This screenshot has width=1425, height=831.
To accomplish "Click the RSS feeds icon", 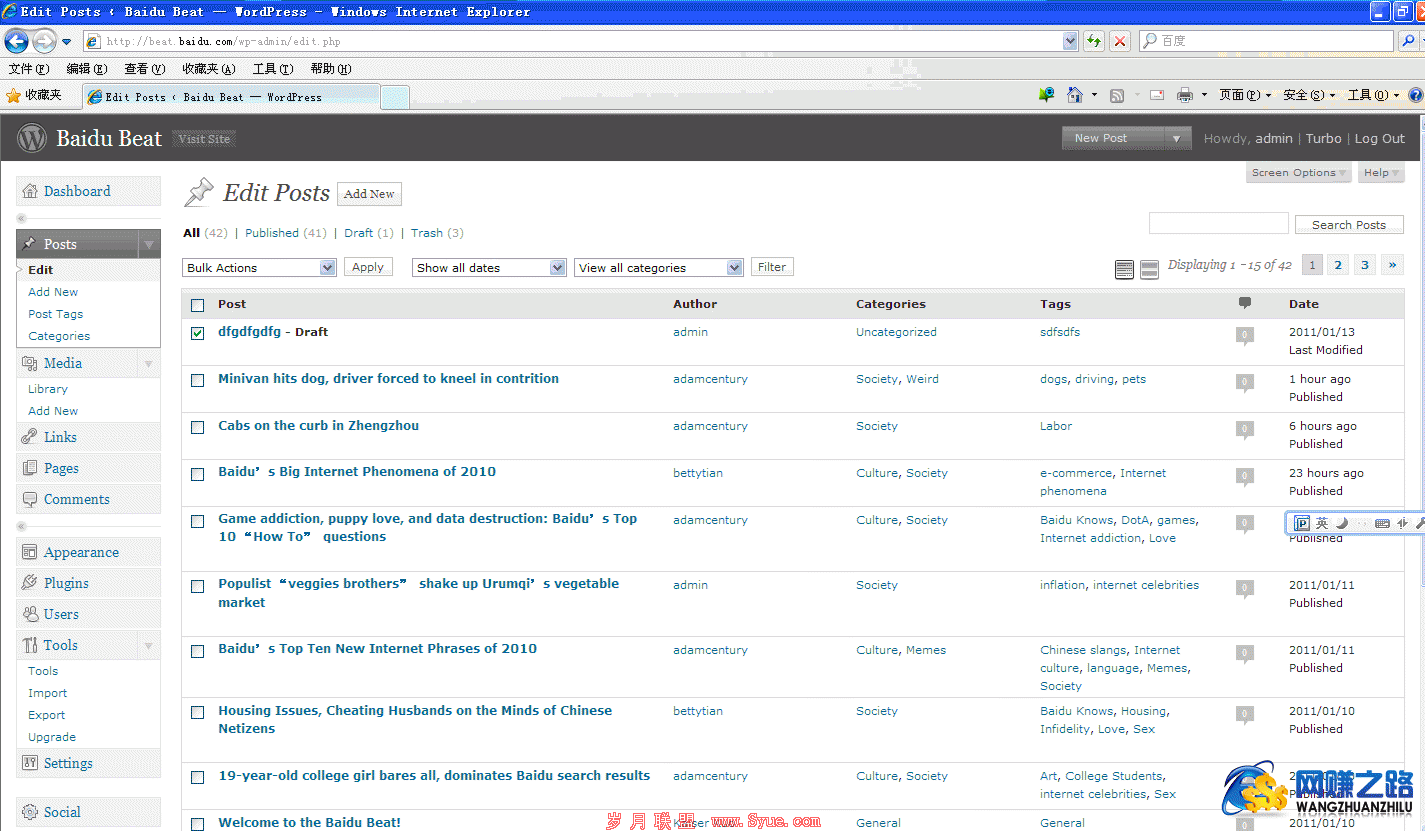I will [x=1117, y=95].
